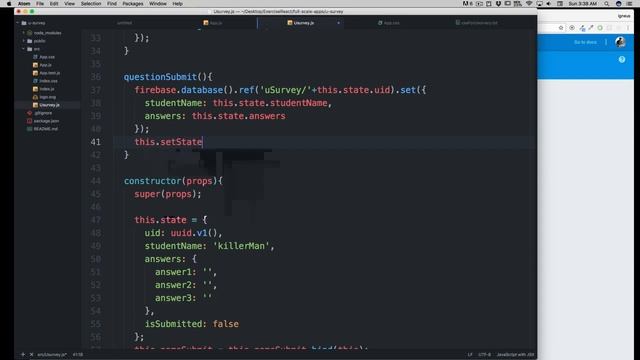
Task: Open Spotlight search in the menu bar
Action: click(x=607, y=4)
